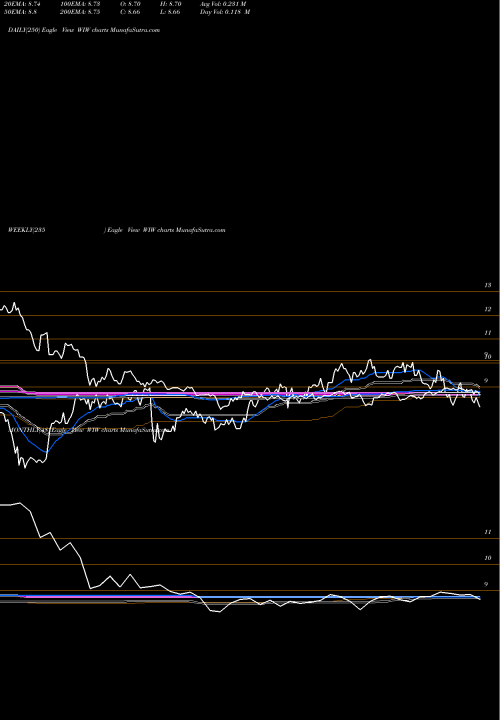Click the 100EMA: 8.73 value

pyautogui.click(x=80, y=4)
